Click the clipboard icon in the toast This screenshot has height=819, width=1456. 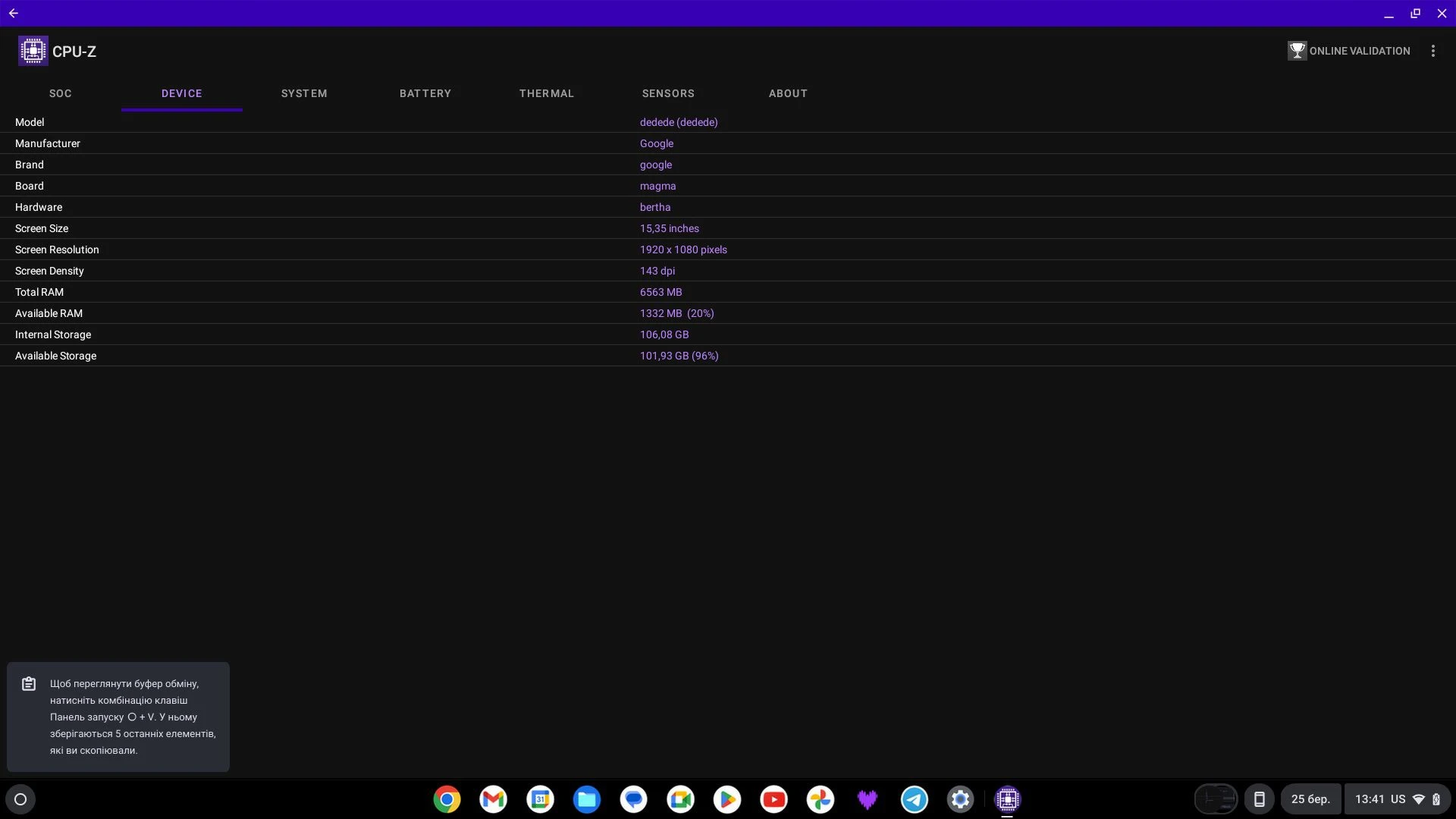click(29, 684)
